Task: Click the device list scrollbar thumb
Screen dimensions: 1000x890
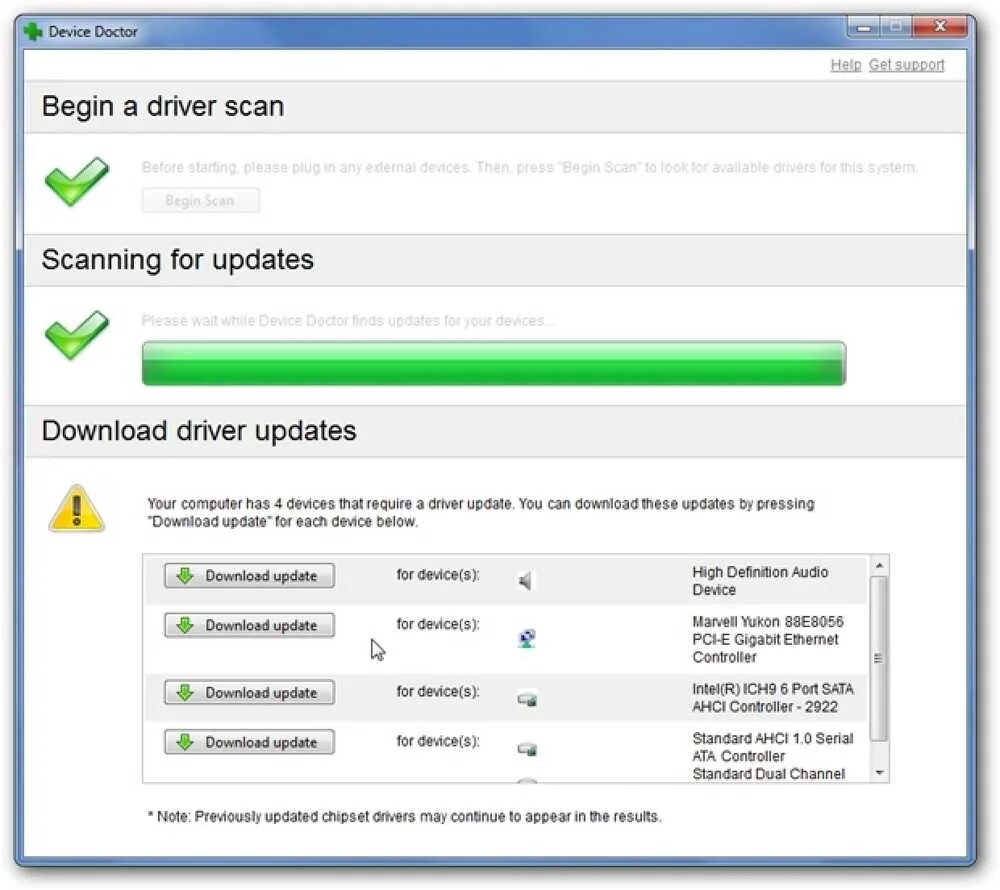Action: tap(879, 659)
